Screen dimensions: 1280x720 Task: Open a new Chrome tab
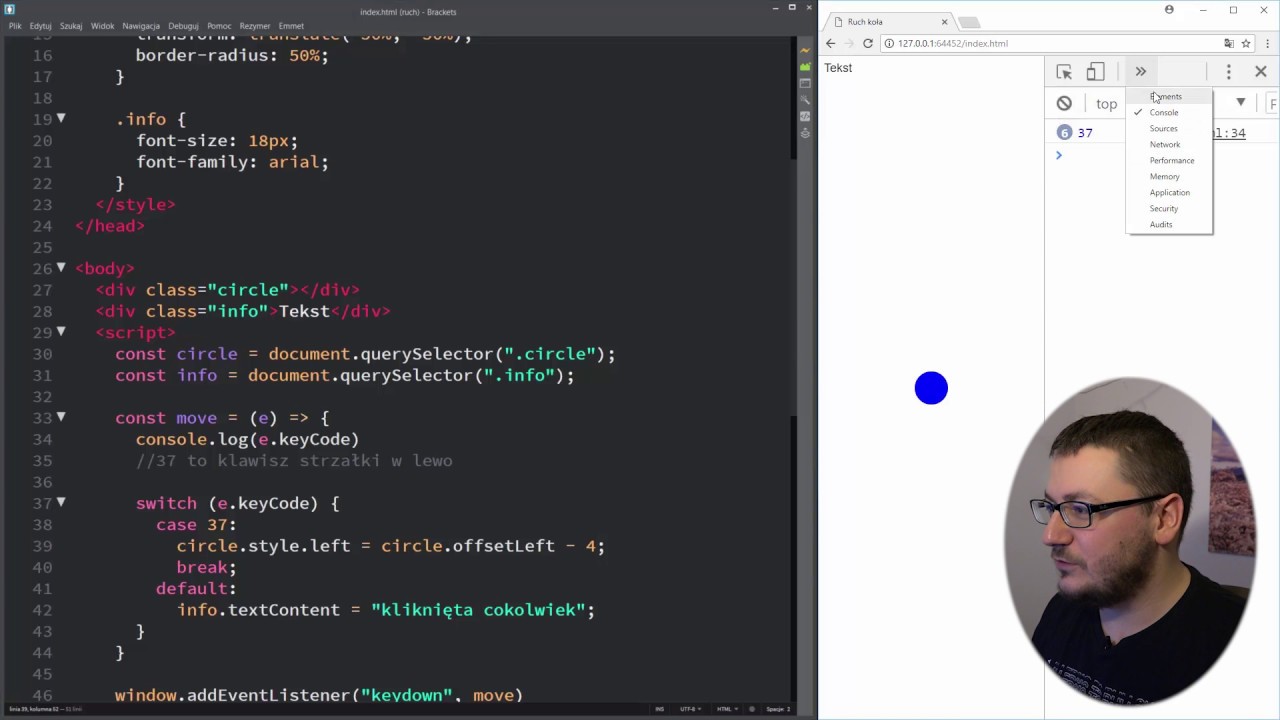pyautogui.click(x=968, y=22)
